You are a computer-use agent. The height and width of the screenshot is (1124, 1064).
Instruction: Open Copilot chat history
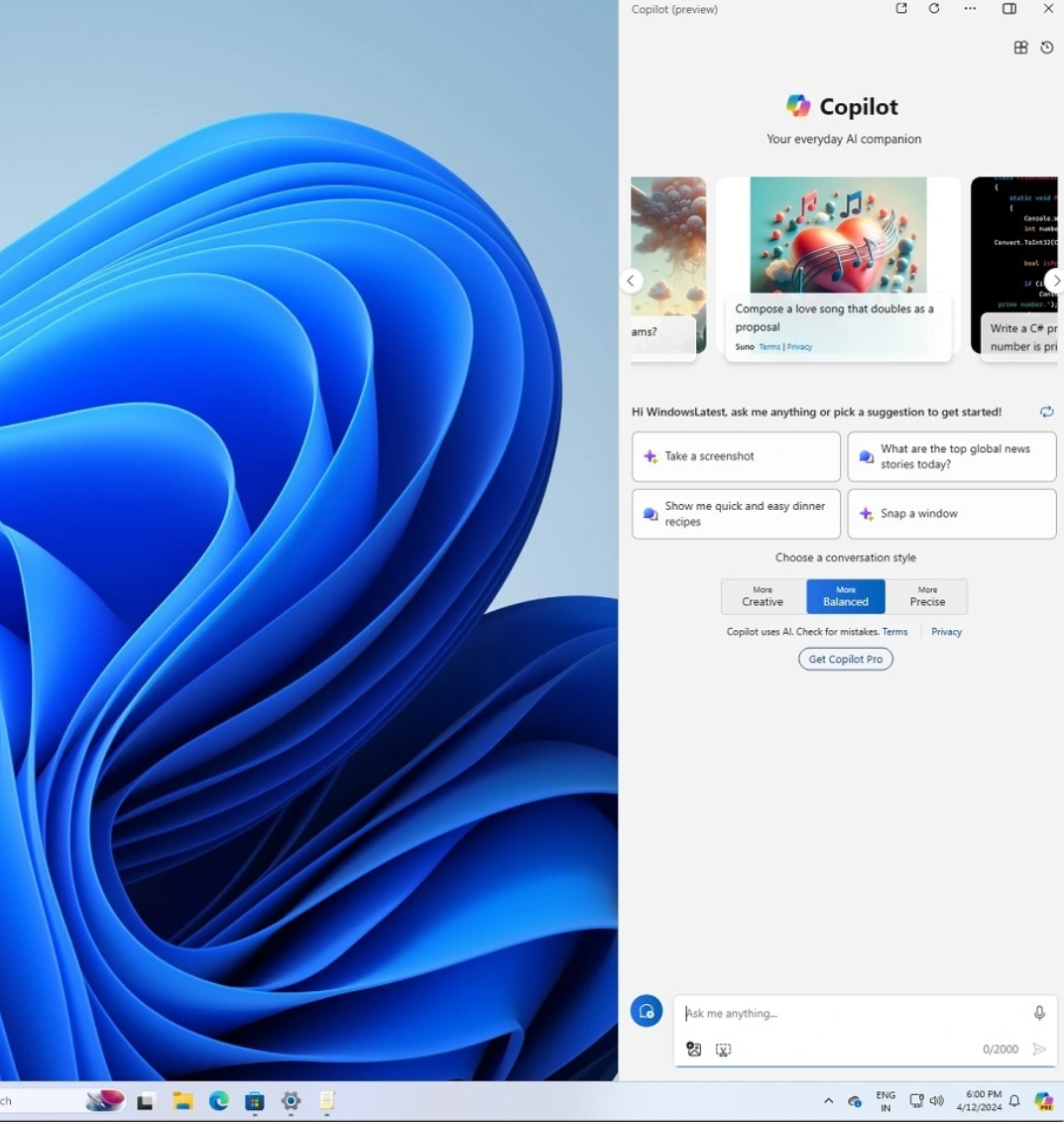(x=1047, y=48)
